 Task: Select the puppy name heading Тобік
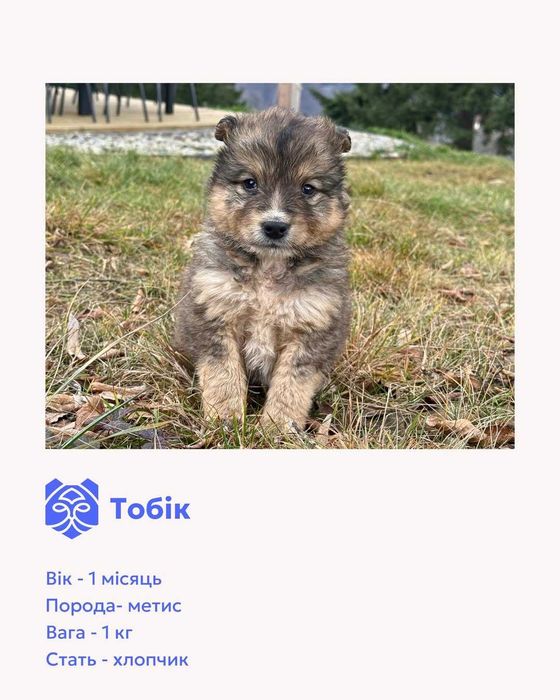pos(150,508)
